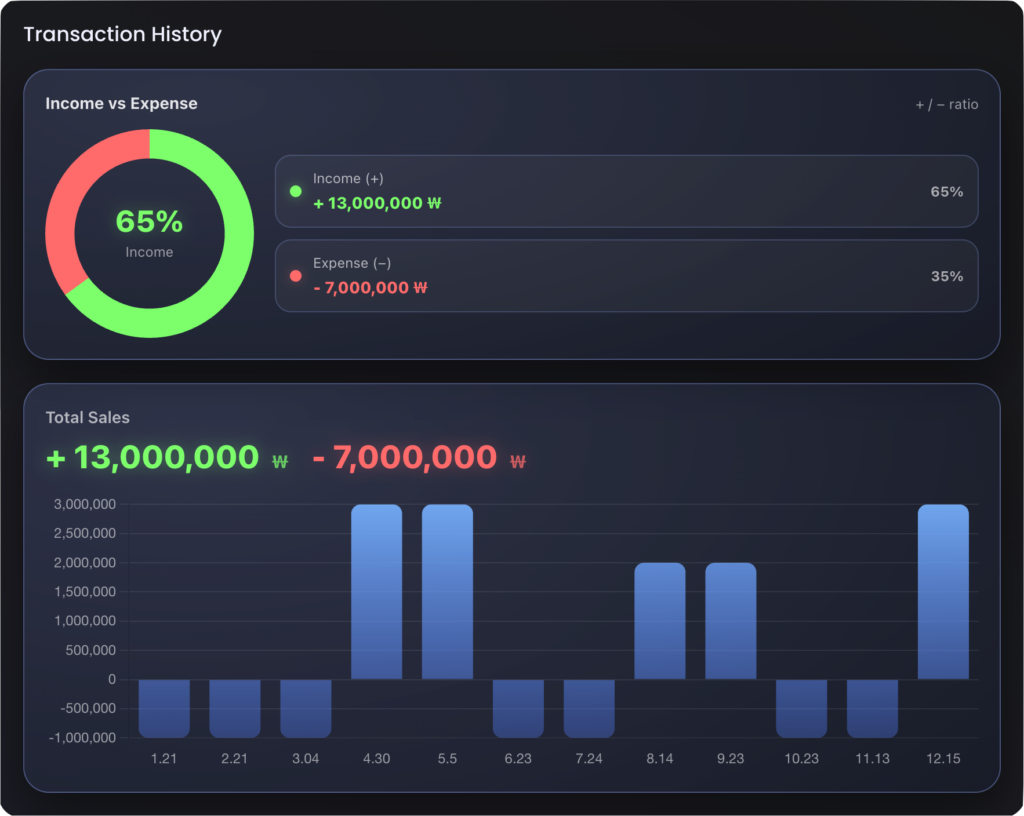Click the negative bar for 10.23

[x=802, y=708]
